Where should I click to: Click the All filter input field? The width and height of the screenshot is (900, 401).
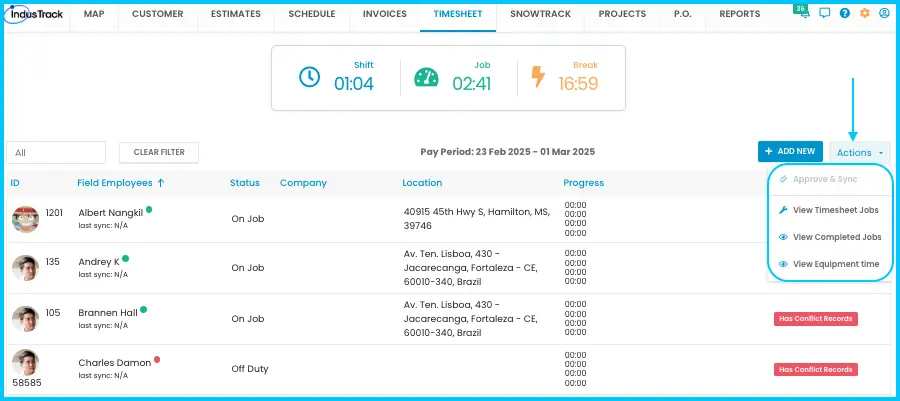pos(56,153)
